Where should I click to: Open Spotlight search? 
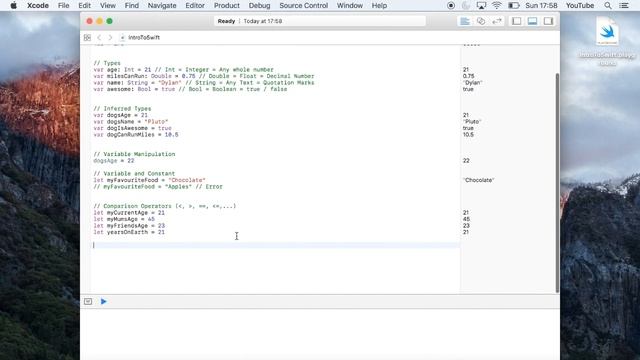coord(608,5)
